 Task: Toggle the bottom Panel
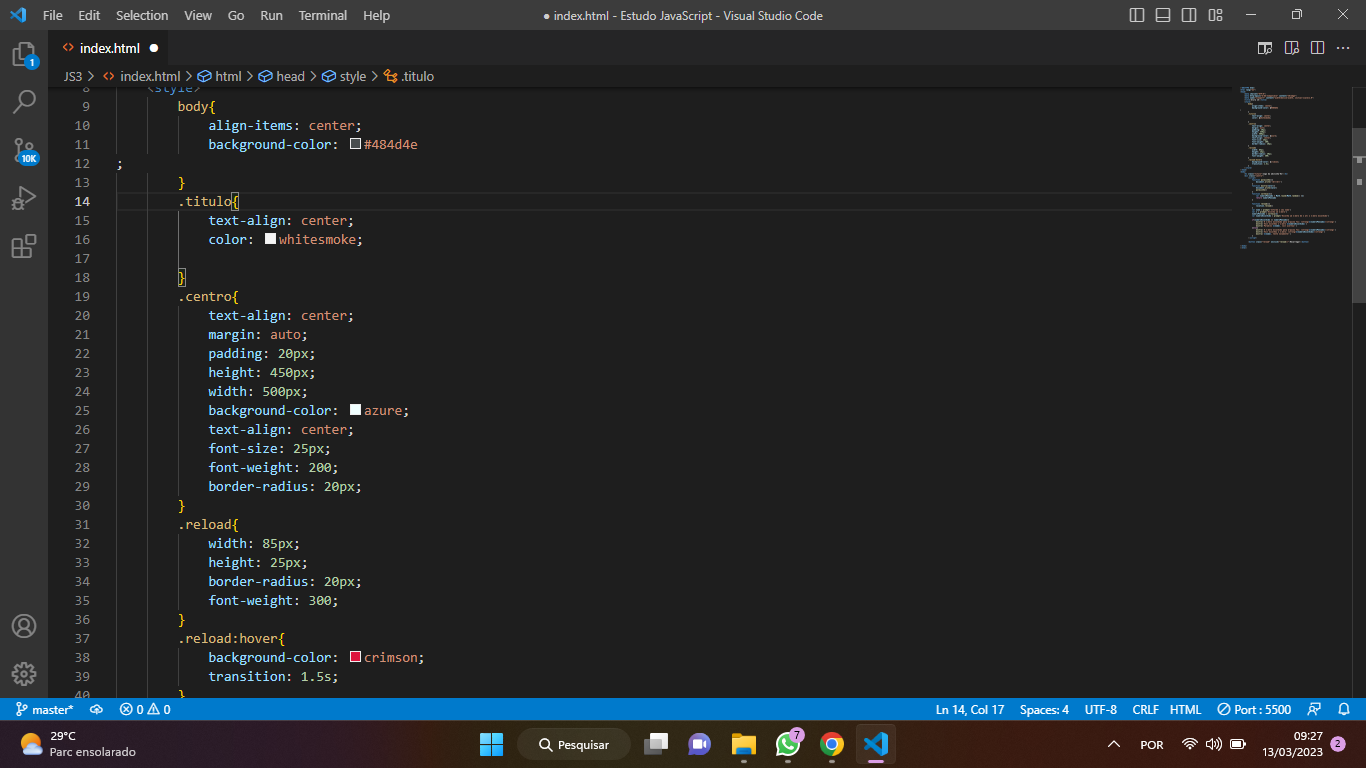pos(1163,15)
